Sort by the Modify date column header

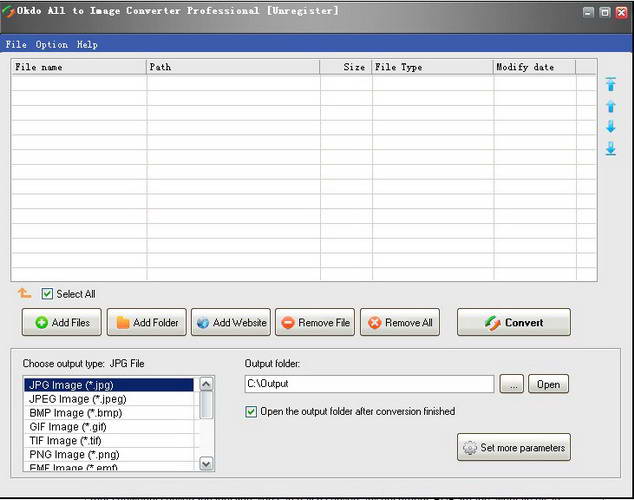[x=535, y=67]
